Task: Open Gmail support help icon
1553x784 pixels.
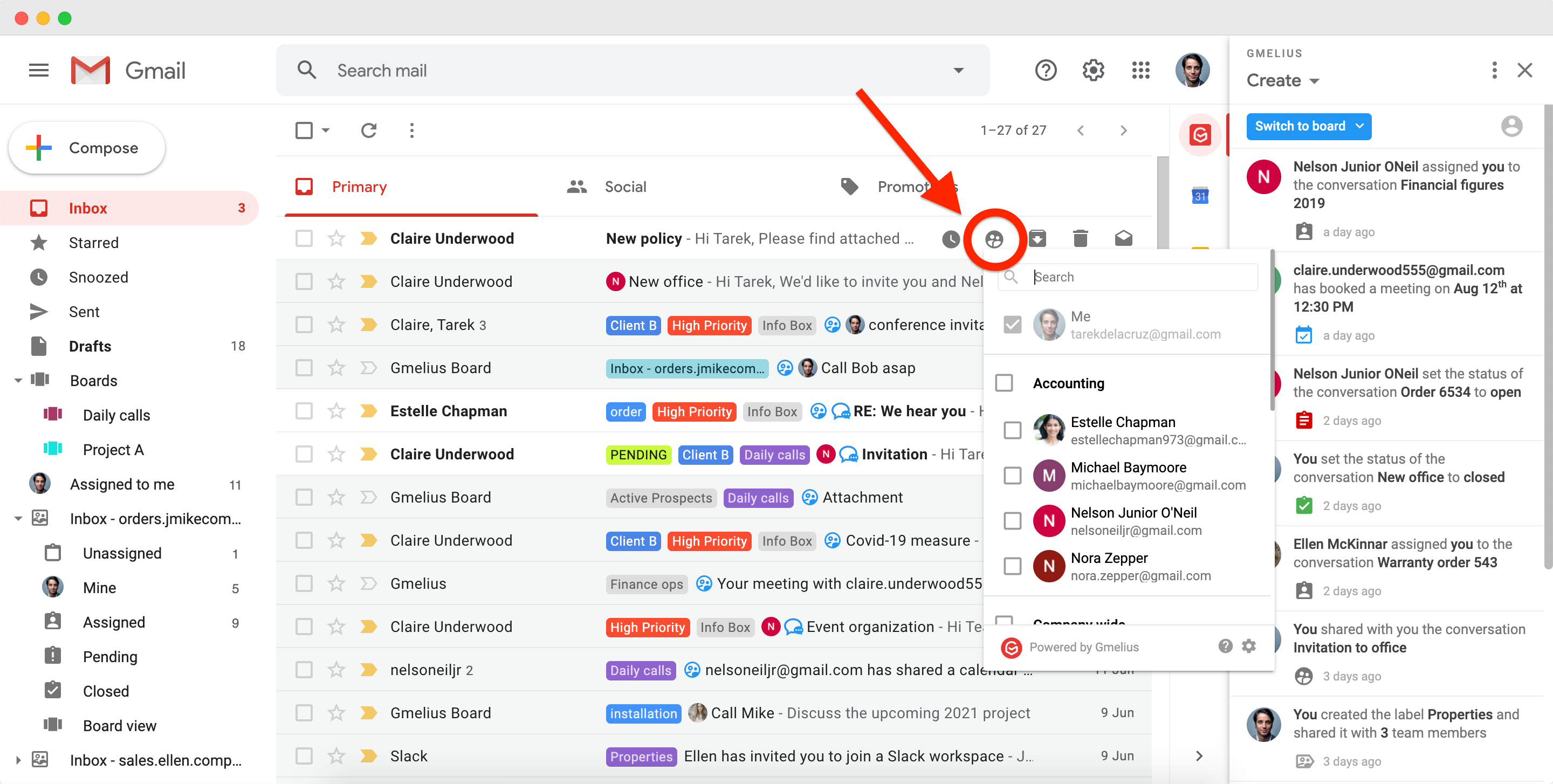Action: pyautogui.click(x=1046, y=71)
